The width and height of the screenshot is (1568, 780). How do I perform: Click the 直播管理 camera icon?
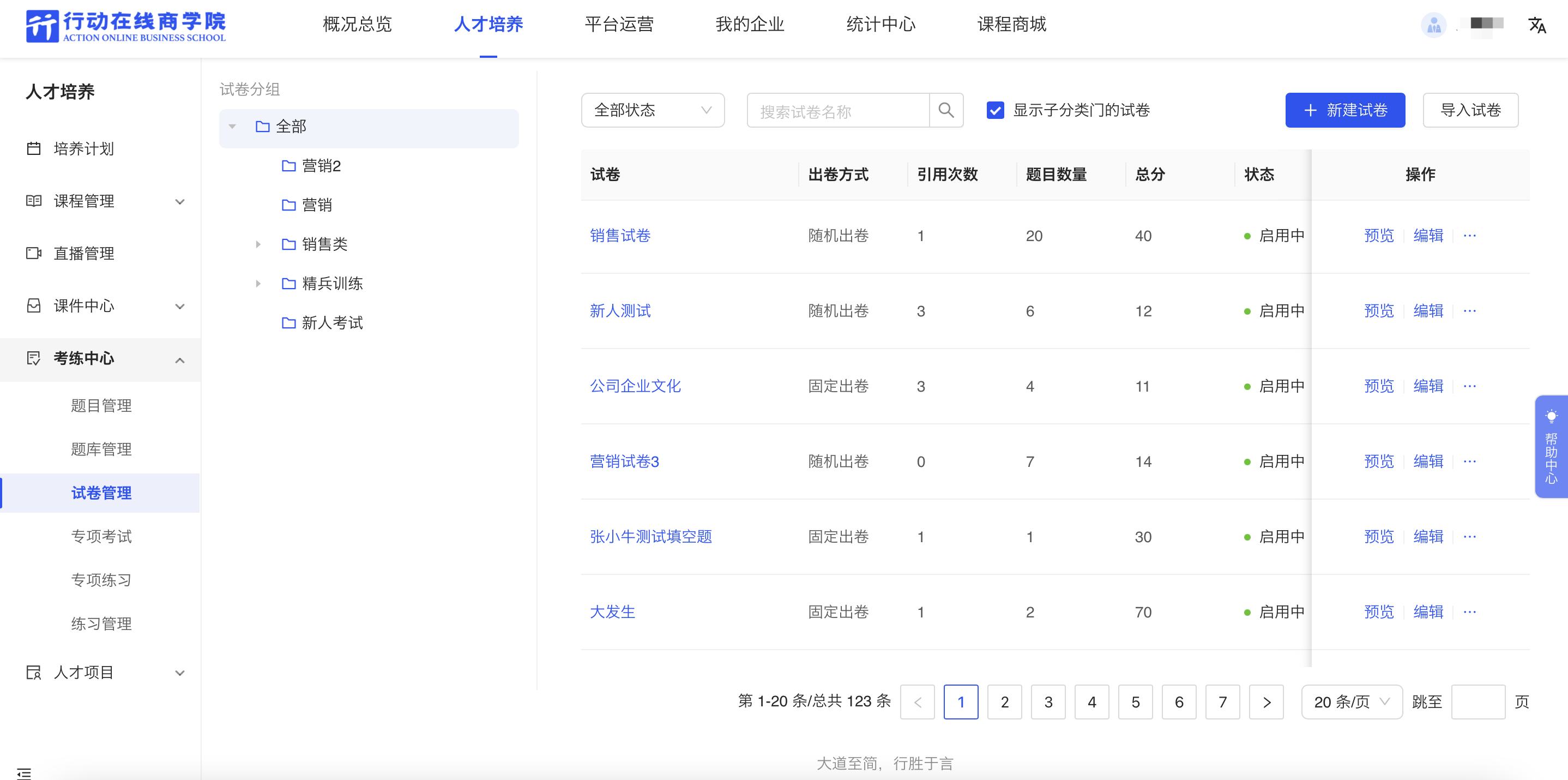34,253
